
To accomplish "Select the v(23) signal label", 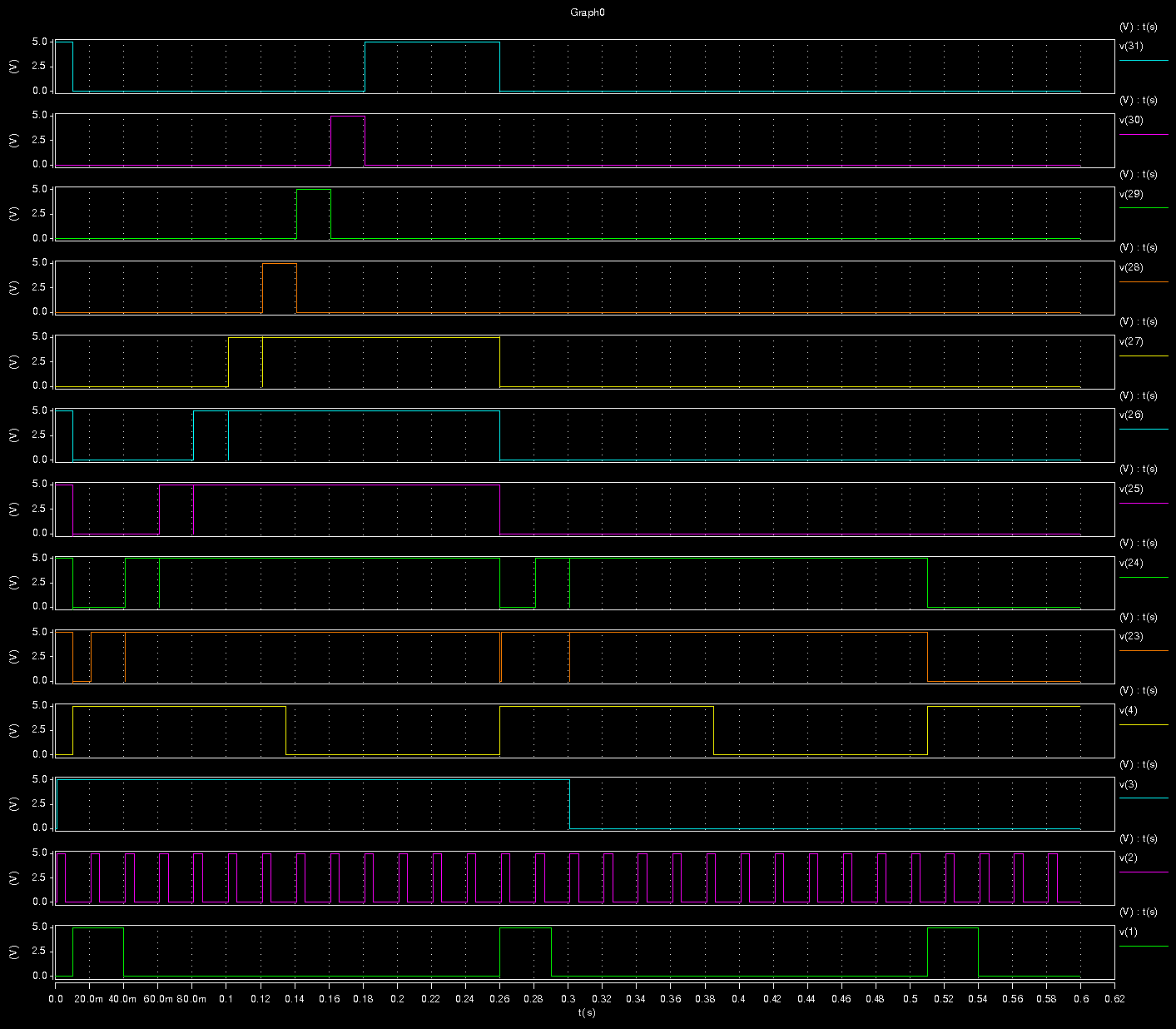I will point(1131,637).
